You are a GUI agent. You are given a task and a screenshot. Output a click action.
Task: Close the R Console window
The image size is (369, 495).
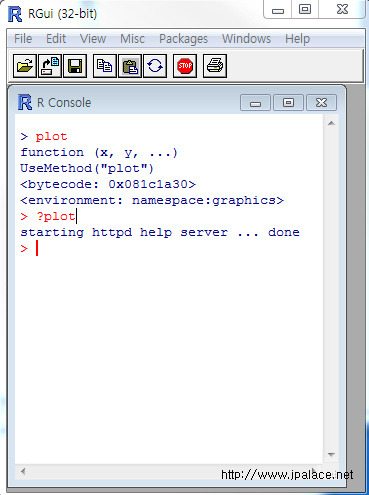tap(321, 103)
